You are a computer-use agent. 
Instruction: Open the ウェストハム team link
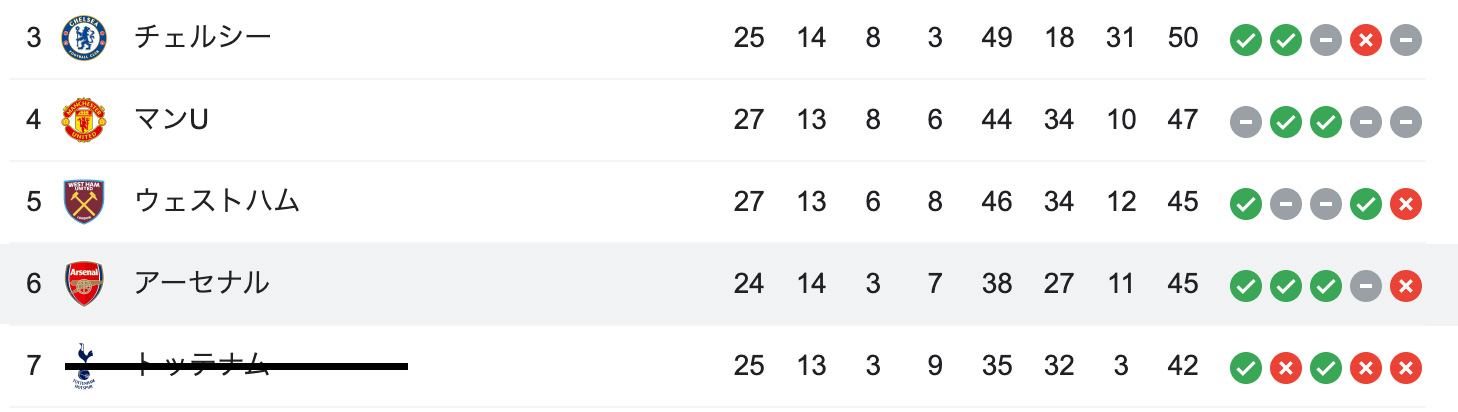point(217,201)
